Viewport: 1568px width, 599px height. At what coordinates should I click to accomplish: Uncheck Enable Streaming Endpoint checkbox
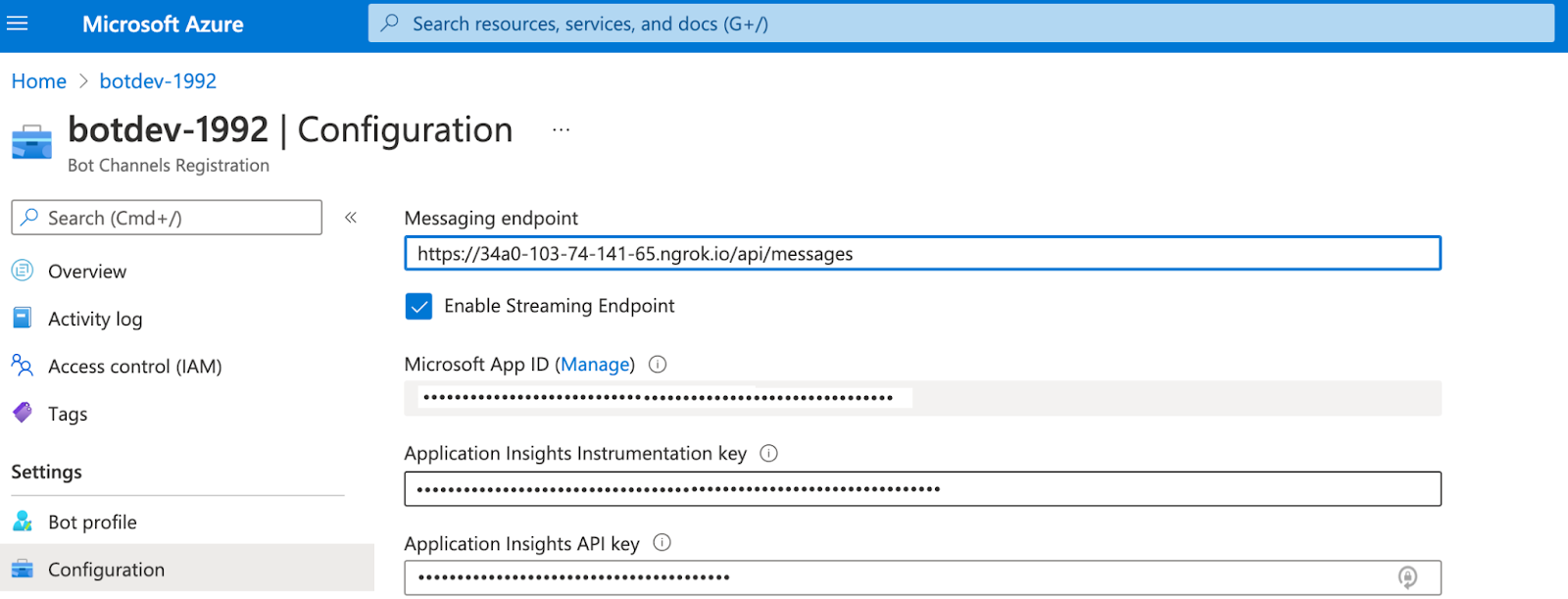(418, 307)
